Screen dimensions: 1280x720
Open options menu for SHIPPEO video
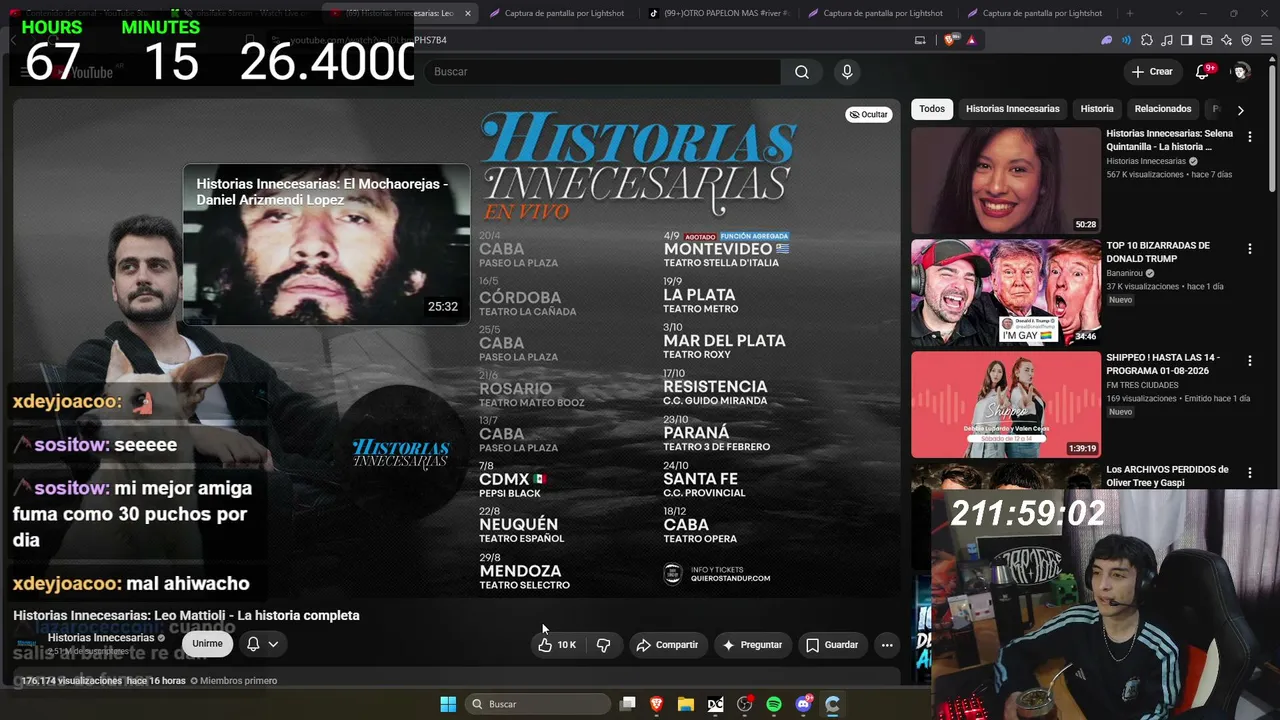pos(1249,361)
